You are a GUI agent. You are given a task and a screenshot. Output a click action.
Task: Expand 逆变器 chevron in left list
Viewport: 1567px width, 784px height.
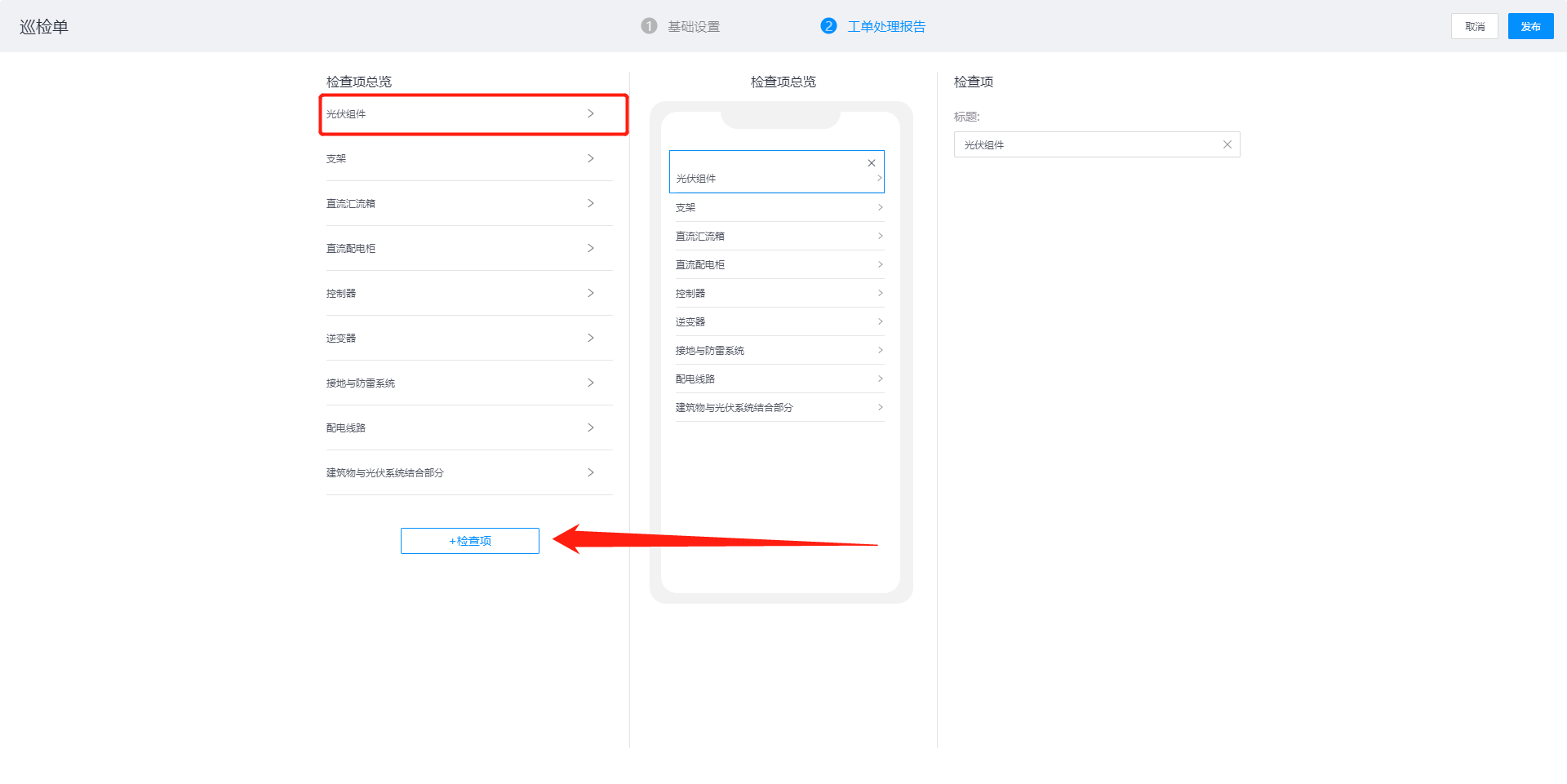pos(591,338)
